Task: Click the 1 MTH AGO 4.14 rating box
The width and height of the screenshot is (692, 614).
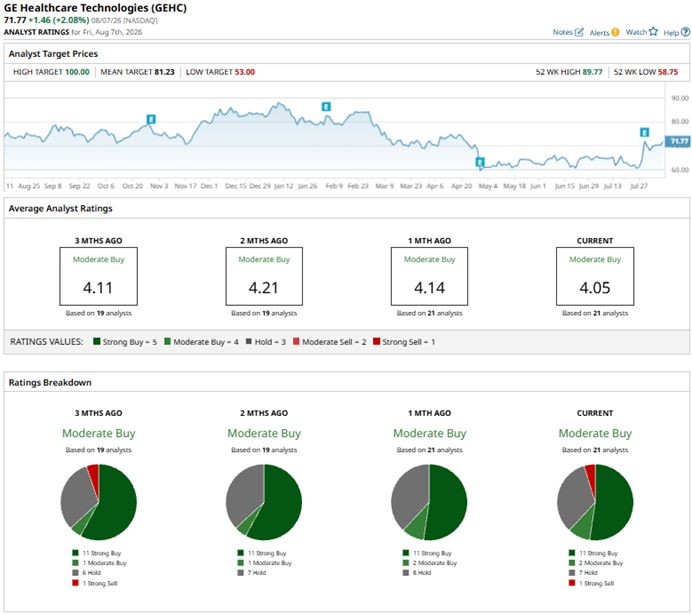Action: [x=429, y=276]
